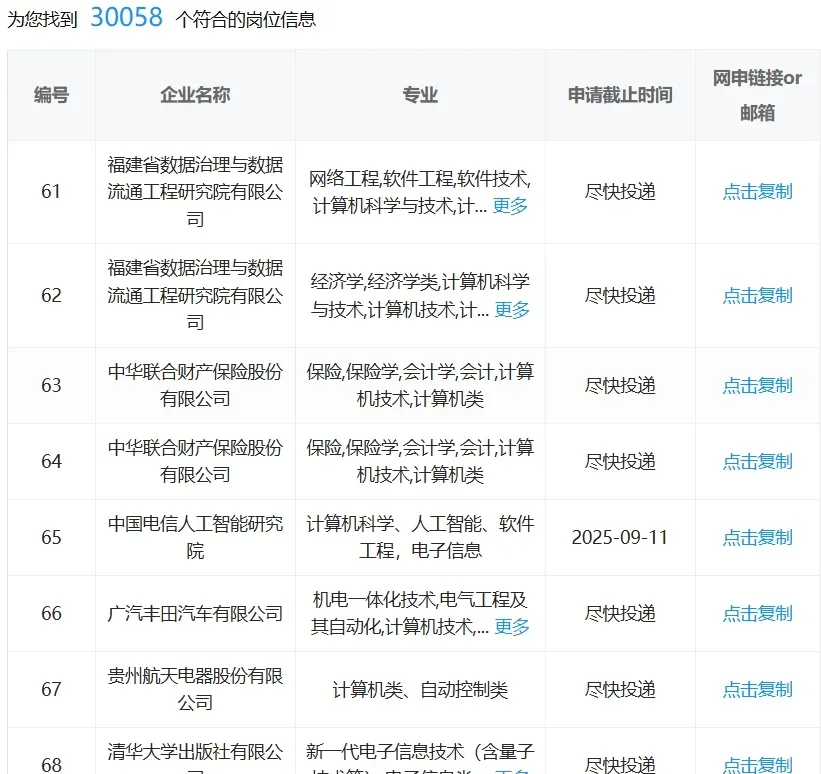Image resolution: width=821 pixels, height=774 pixels.
Task: Click 点击复制 link in row 62
Action: 757,295
